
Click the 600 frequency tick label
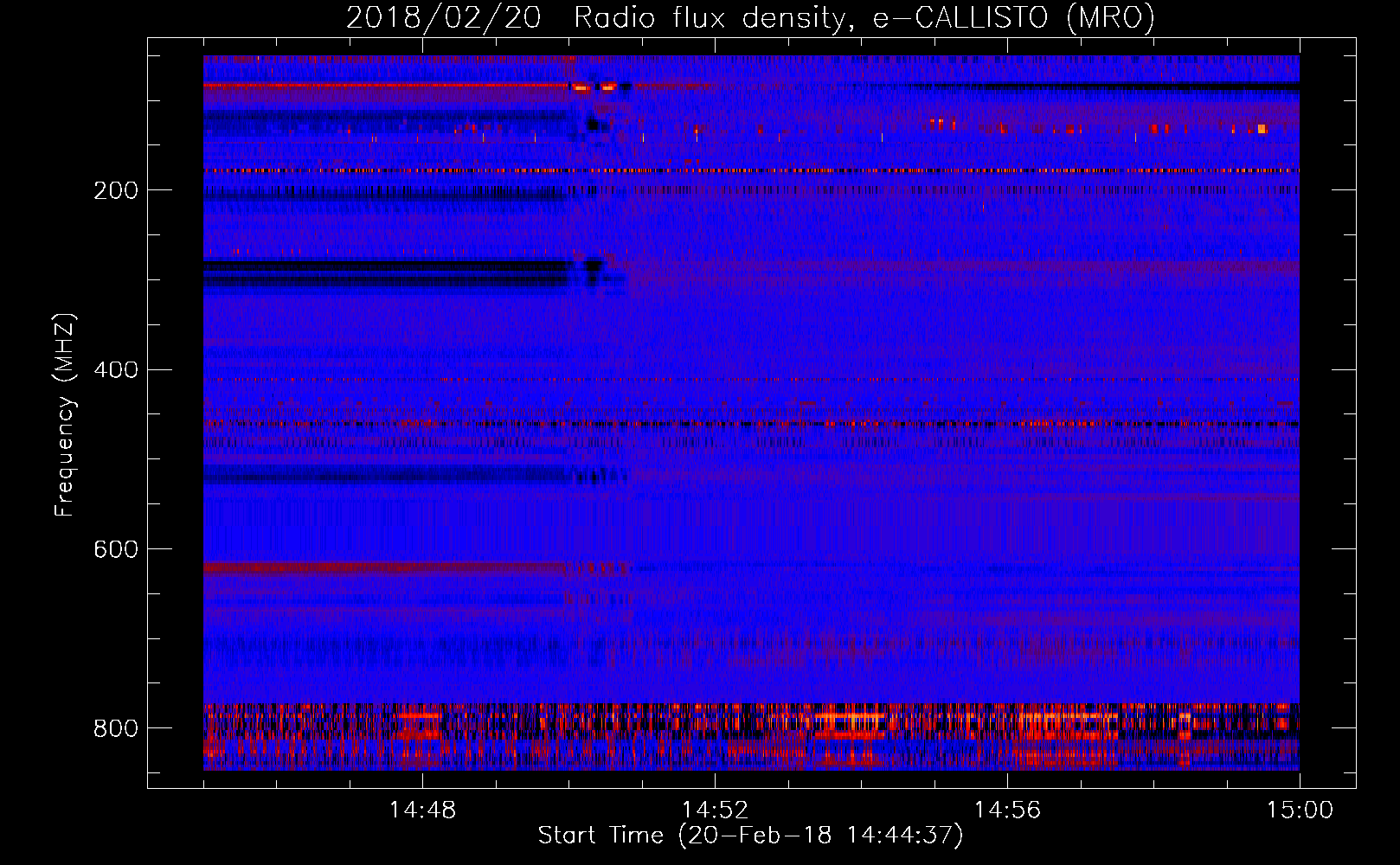116,549
